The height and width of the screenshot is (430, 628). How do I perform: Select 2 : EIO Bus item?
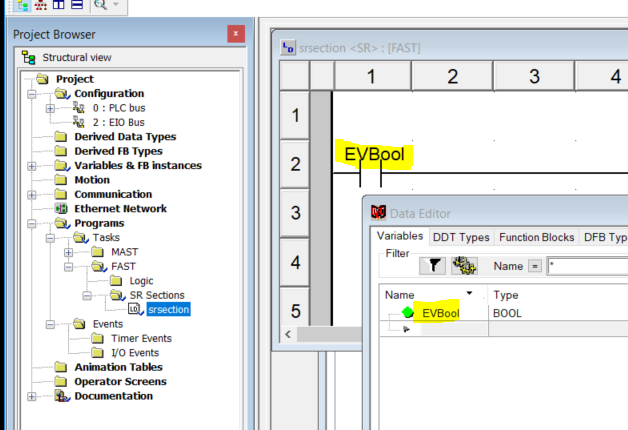(x=119, y=122)
